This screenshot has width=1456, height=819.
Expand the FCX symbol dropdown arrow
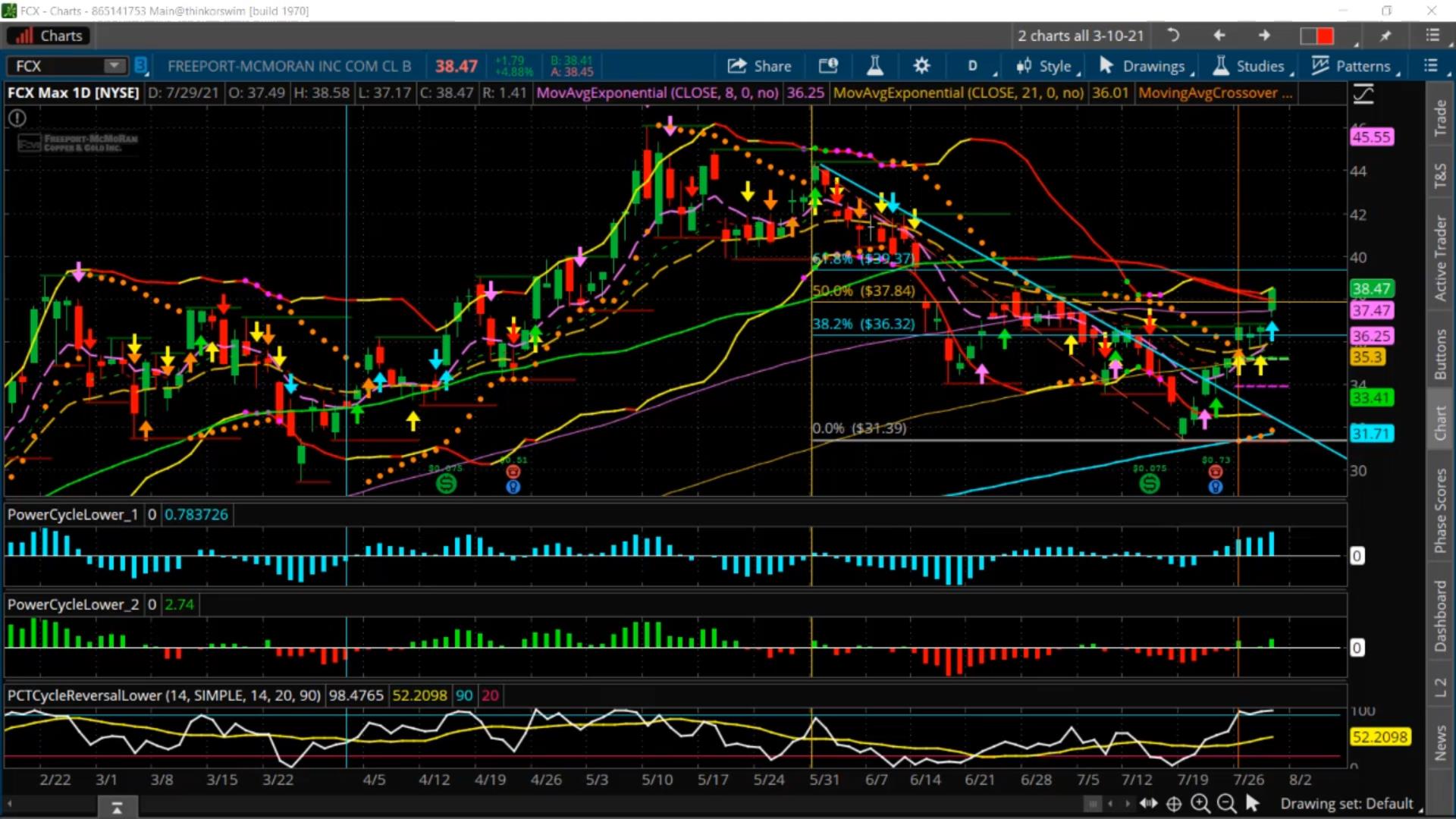115,66
